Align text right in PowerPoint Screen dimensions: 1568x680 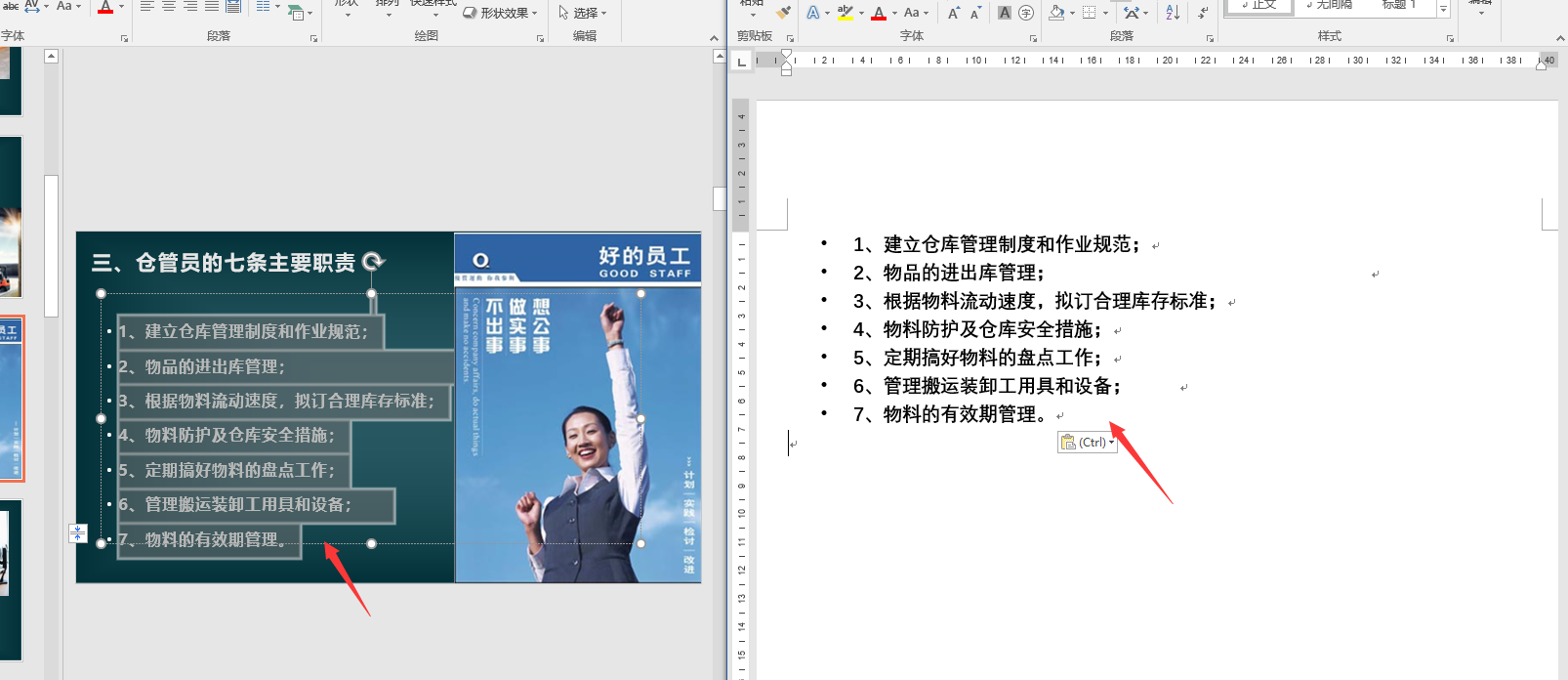coord(190,6)
